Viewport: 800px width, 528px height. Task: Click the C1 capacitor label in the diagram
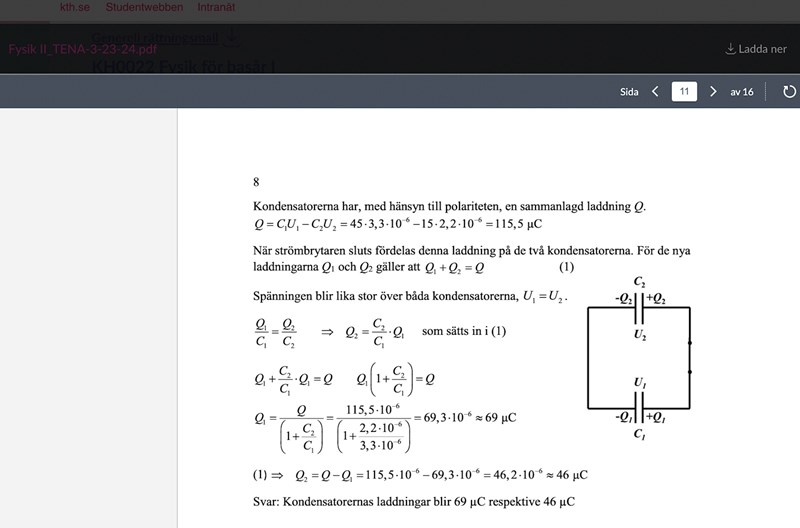tap(639, 434)
